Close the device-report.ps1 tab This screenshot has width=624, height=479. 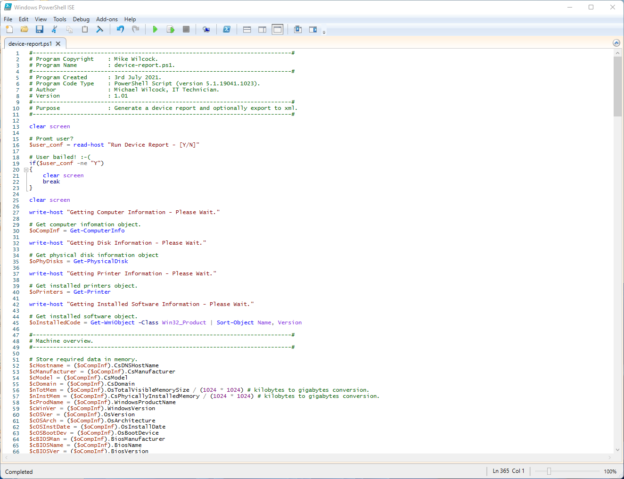[58, 44]
